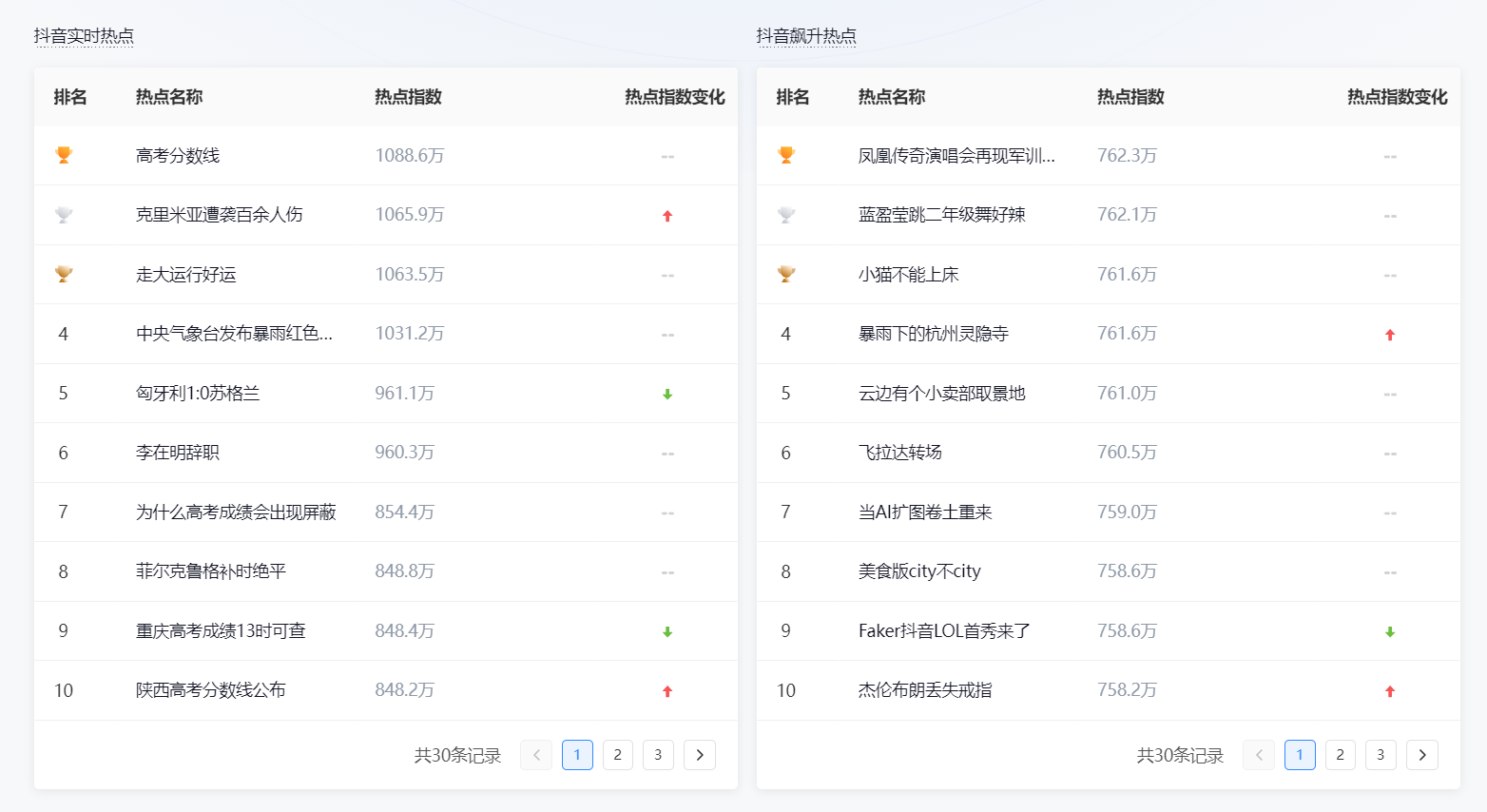Open page 2 of the 抖音实时热点 list
This screenshot has width=1487, height=812.
[x=618, y=754]
